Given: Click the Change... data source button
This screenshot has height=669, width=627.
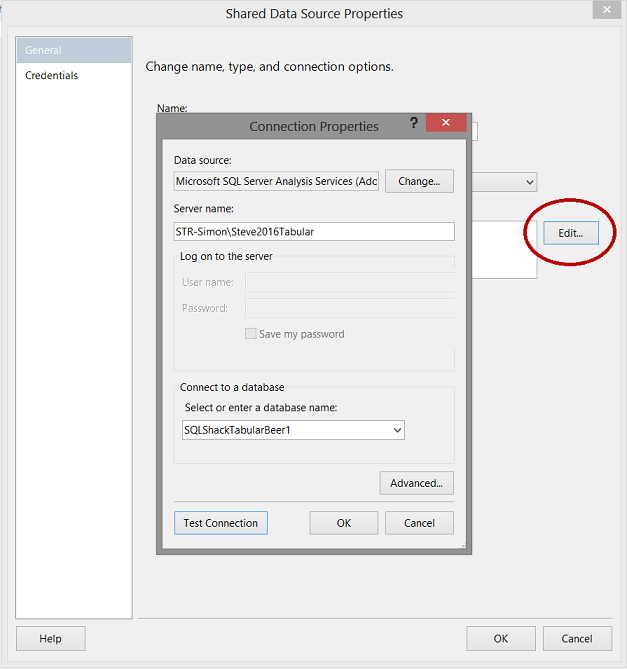Looking at the screenshot, I should pos(419,181).
